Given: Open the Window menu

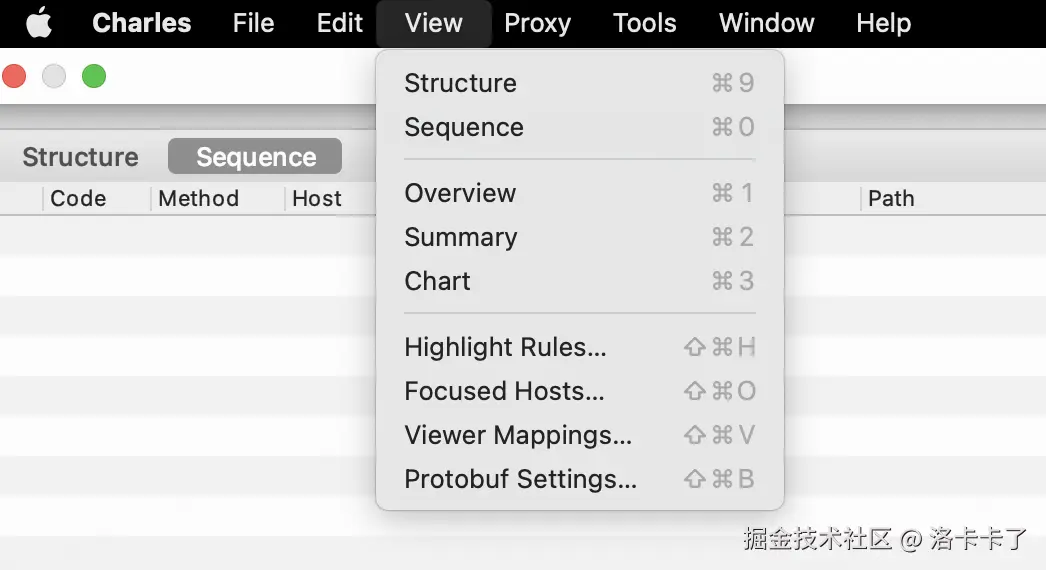Looking at the screenshot, I should (x=766, y=23).
